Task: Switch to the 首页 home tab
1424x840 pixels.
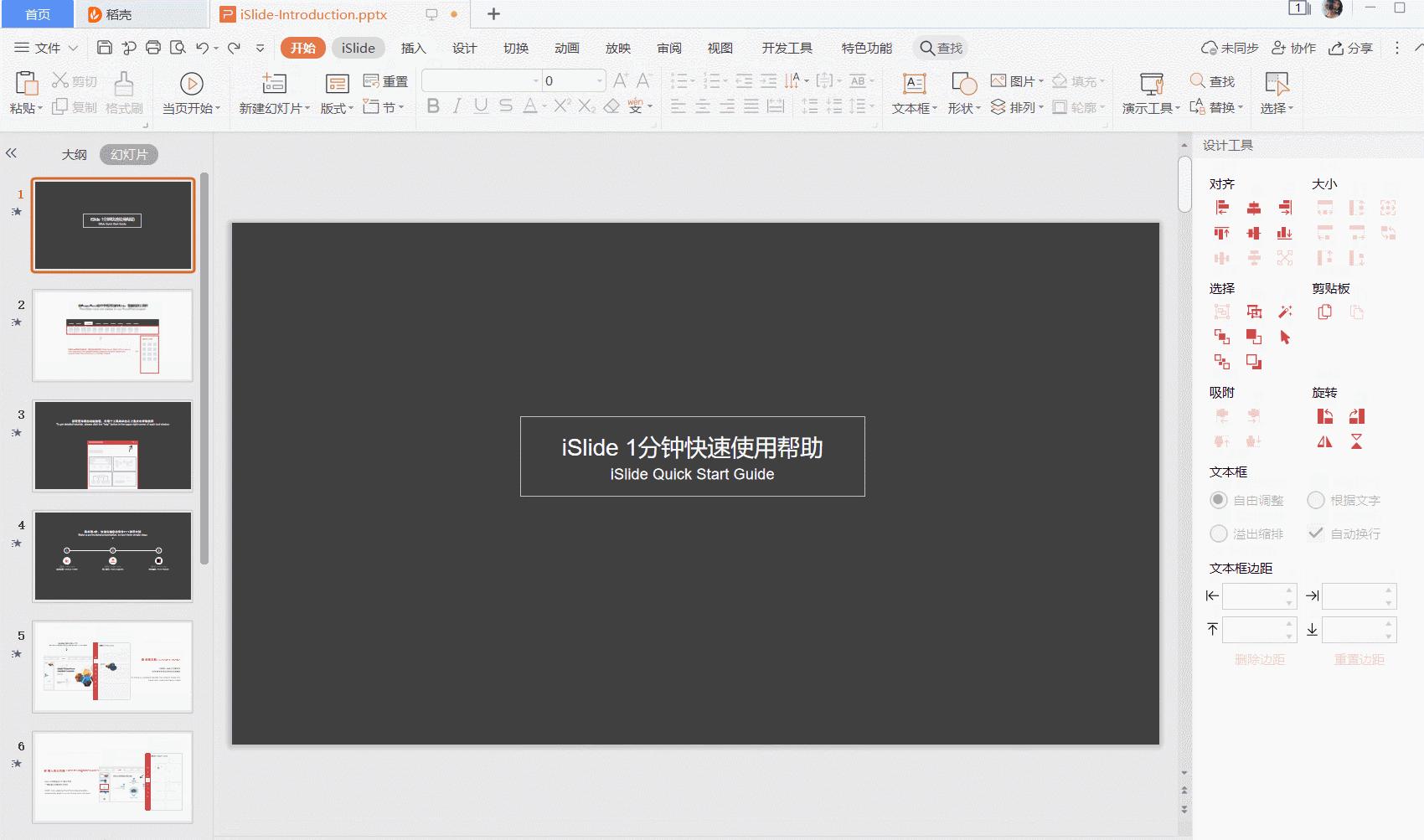Action: 38,14
